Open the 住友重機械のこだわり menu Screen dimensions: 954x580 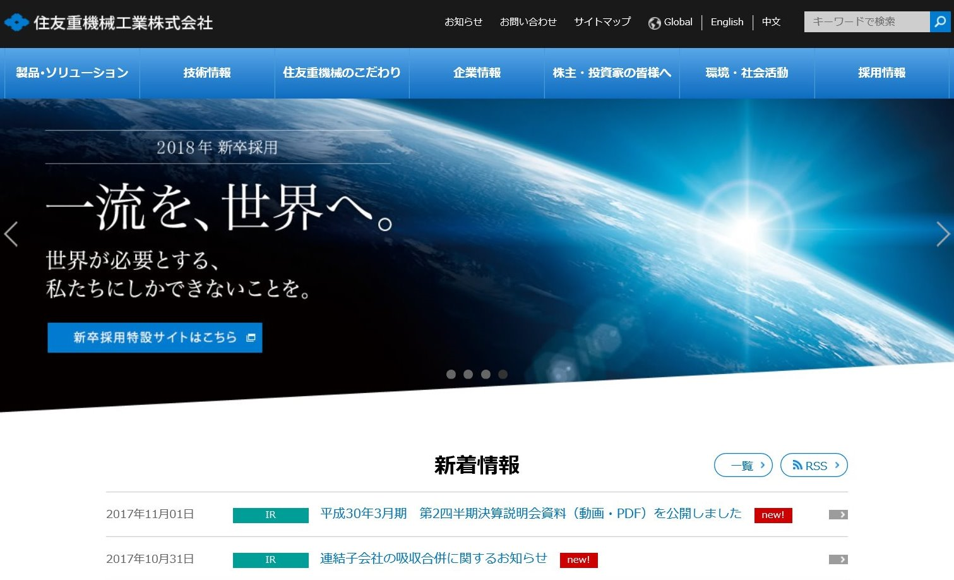coord(342,73)
